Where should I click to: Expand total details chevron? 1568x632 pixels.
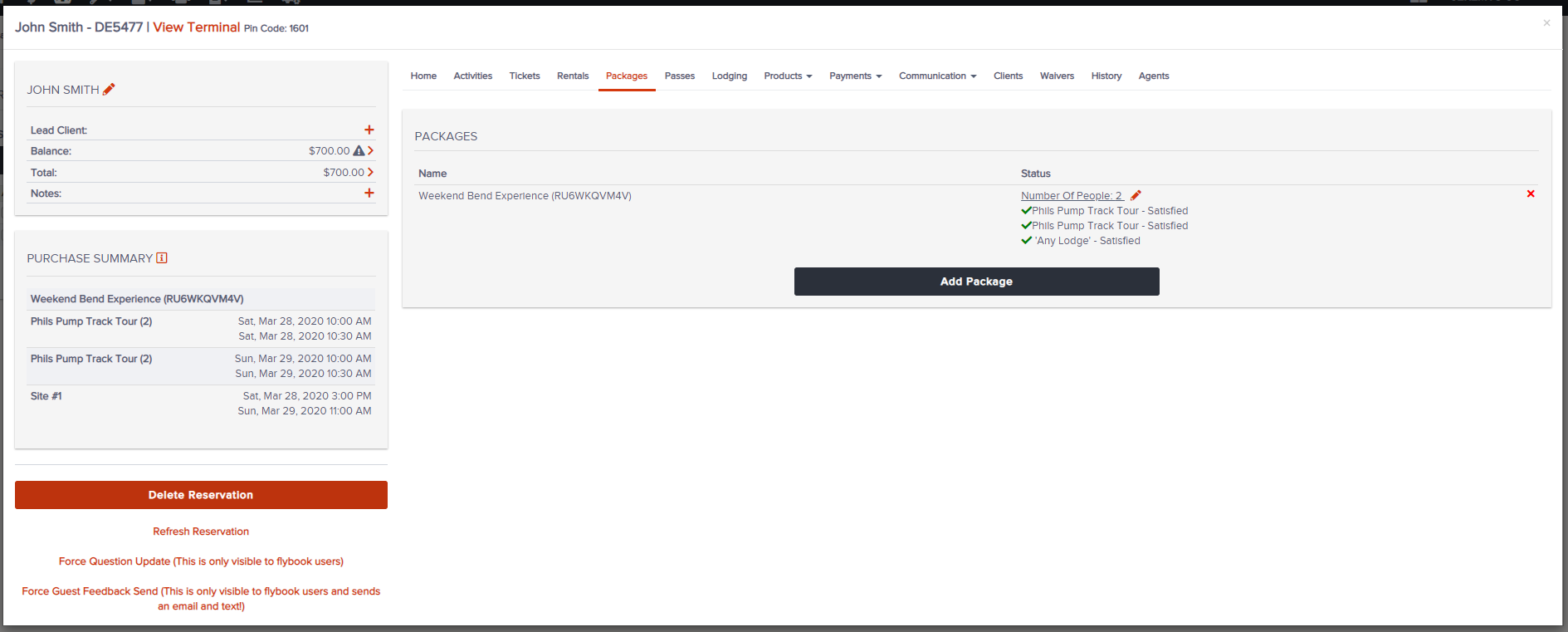coord(370,172)
